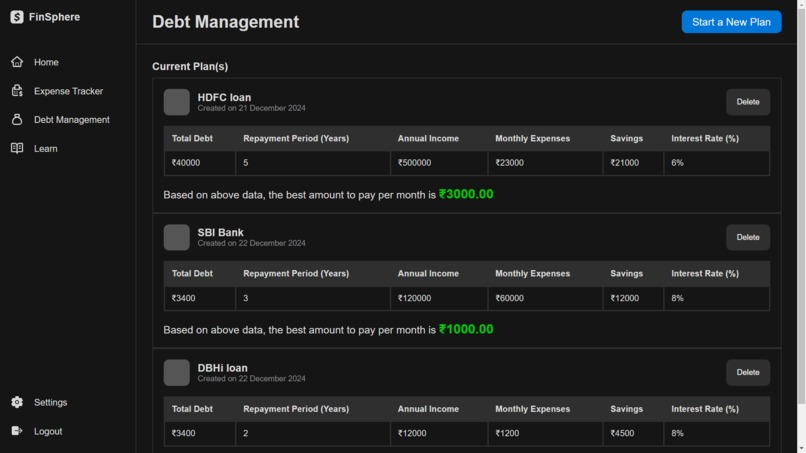Click the ₹3000.00 recommended payment
This screenshot has width=806, height=453.
click(466, 194)
